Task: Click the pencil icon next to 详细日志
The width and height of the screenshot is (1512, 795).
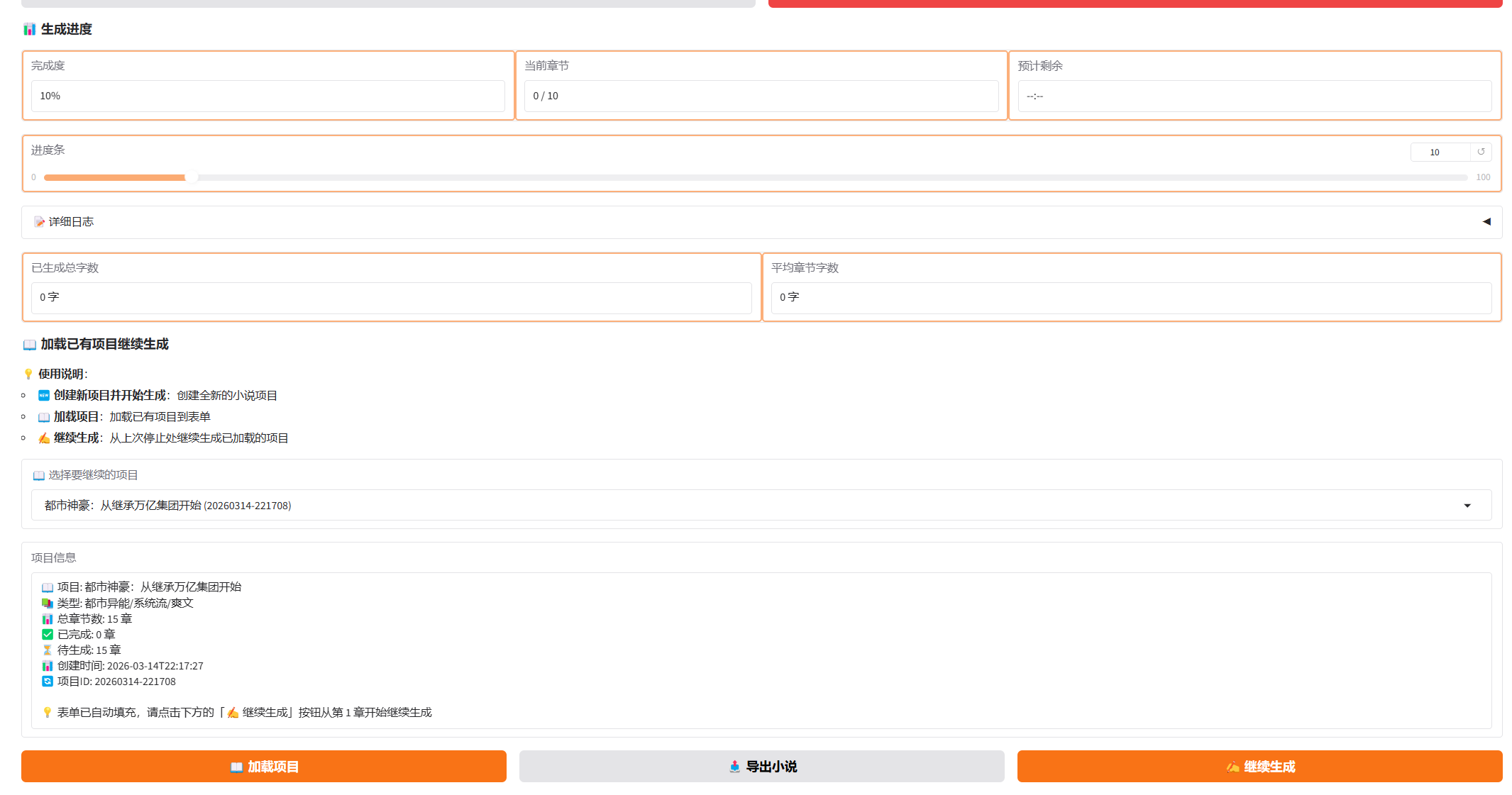Action: coord(39,222)
